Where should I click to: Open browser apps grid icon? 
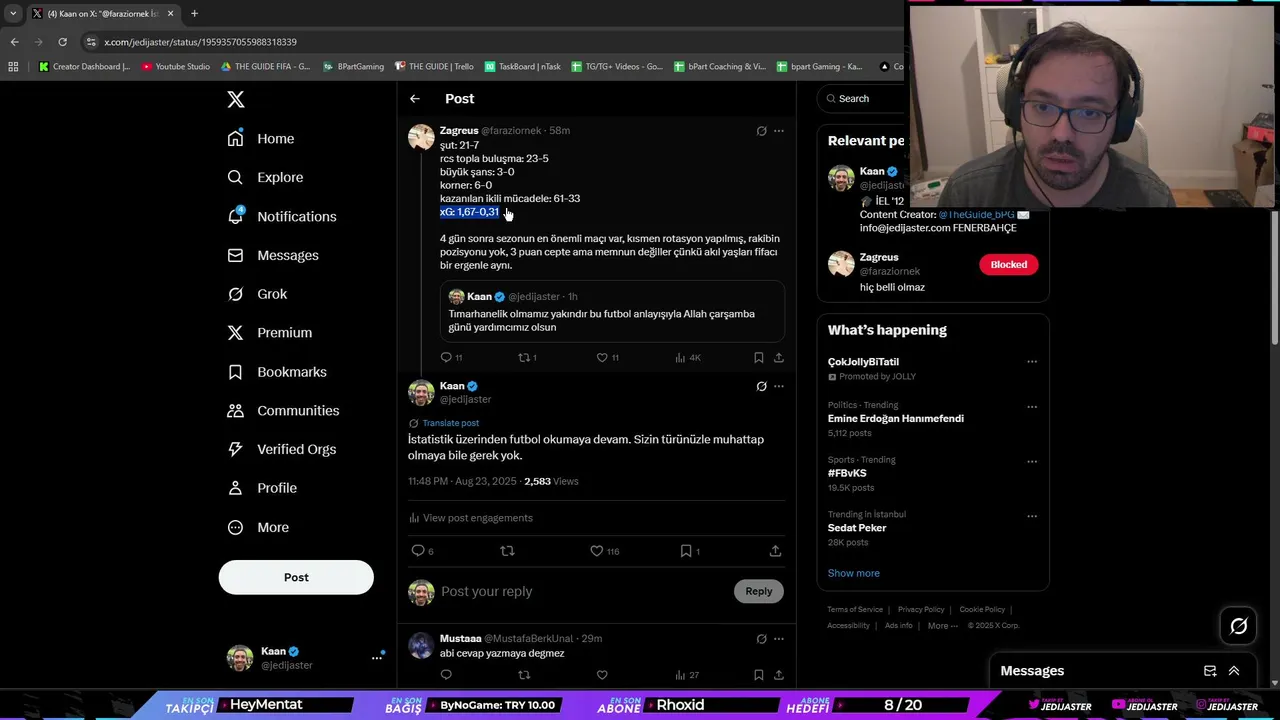click(x=13, y=67)
